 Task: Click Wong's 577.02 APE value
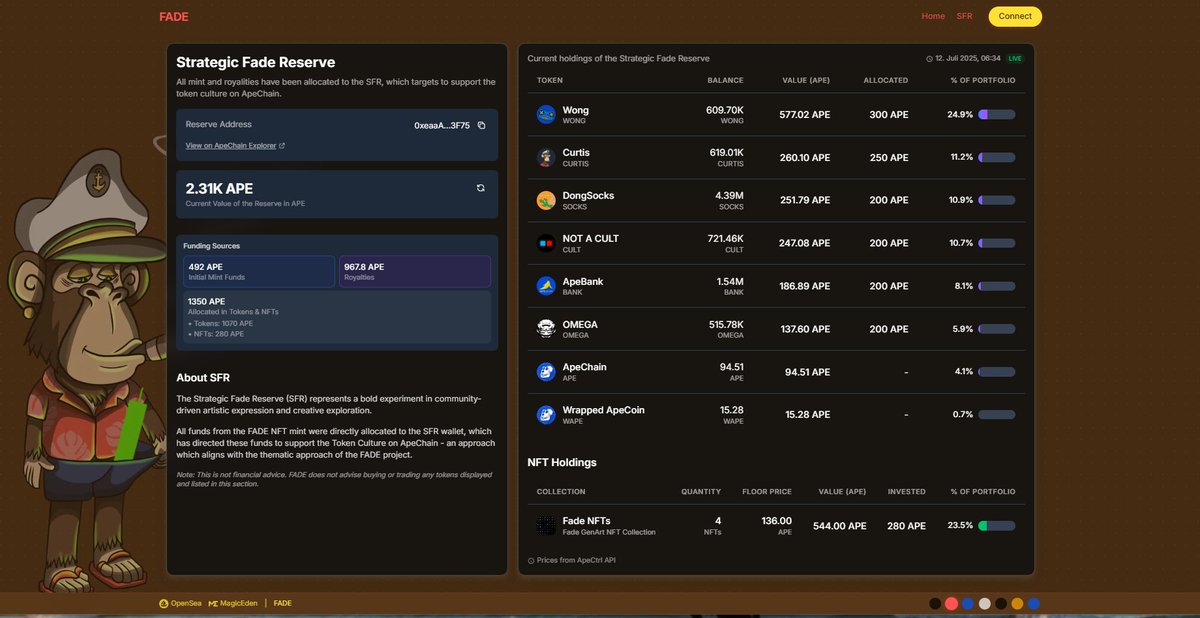pos(805,115)
